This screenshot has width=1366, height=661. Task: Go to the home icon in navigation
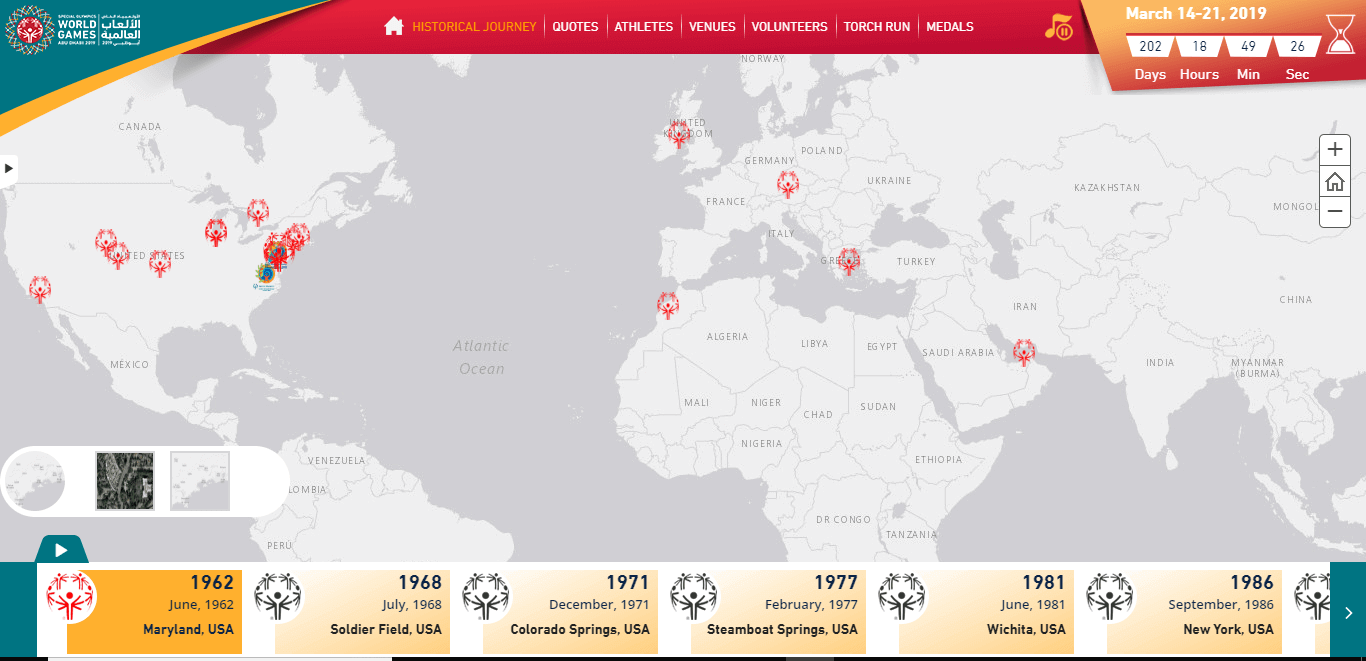point(393,26)
